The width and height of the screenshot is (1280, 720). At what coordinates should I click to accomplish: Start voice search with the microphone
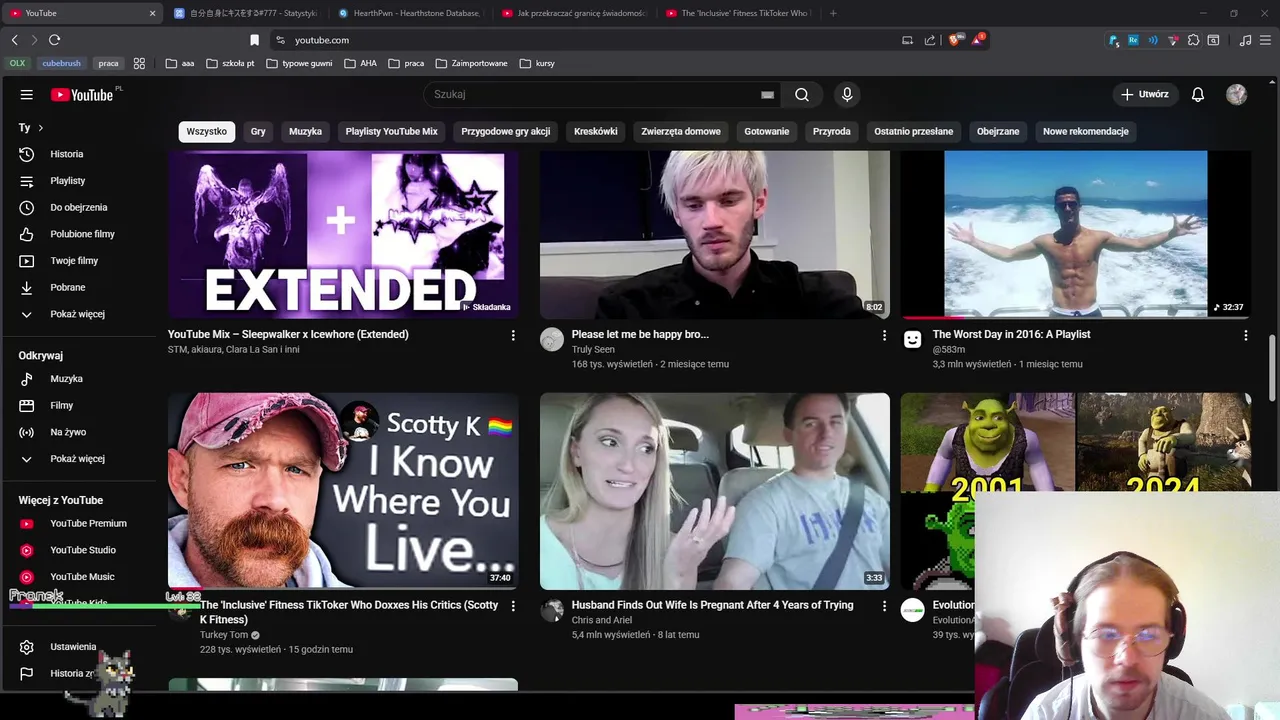[x=847, y=94]
